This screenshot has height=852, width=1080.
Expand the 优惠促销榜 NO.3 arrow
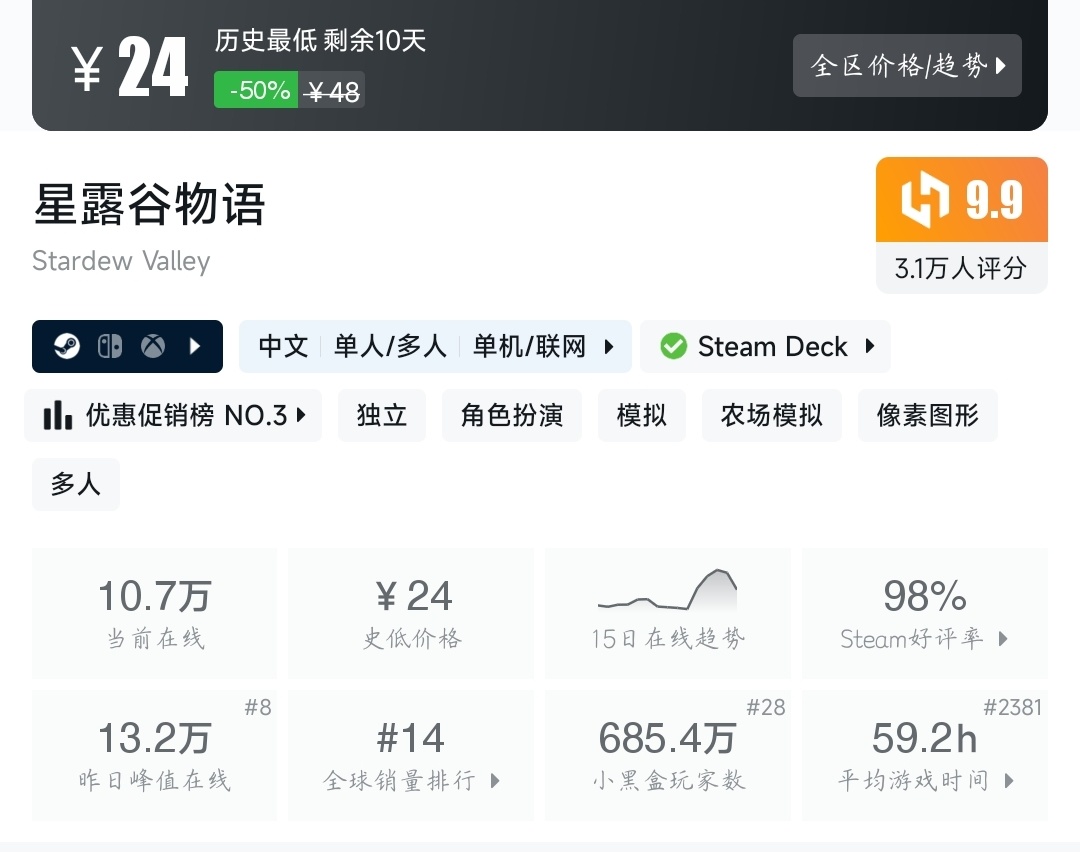coord(301,415)
